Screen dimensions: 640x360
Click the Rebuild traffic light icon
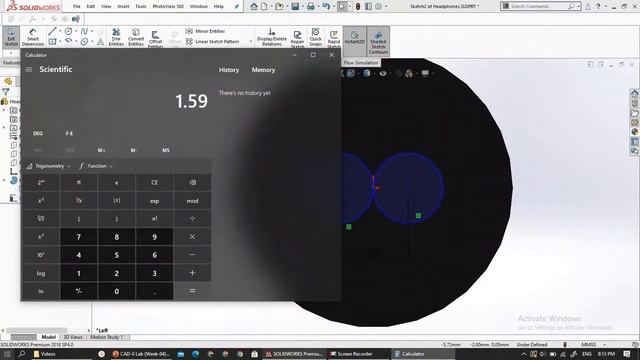click(x=358, y=6)
